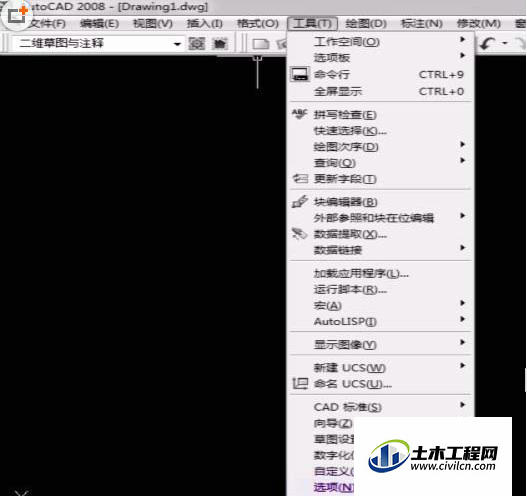527x496 pixels.
Task: Expand the AutoLISP(I) submenu
Action: [x=381, y=322]
